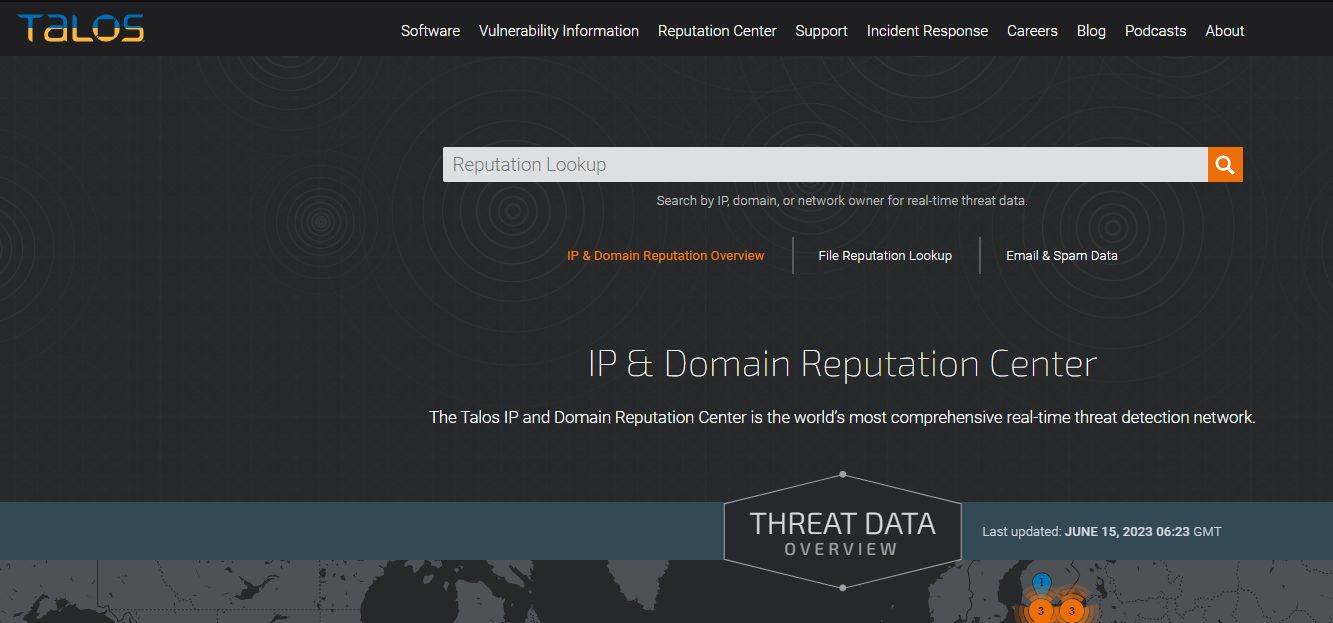The image size is (1333, 623).
Task: Visit the Incident Response page
Action: [x=927, y=30]
